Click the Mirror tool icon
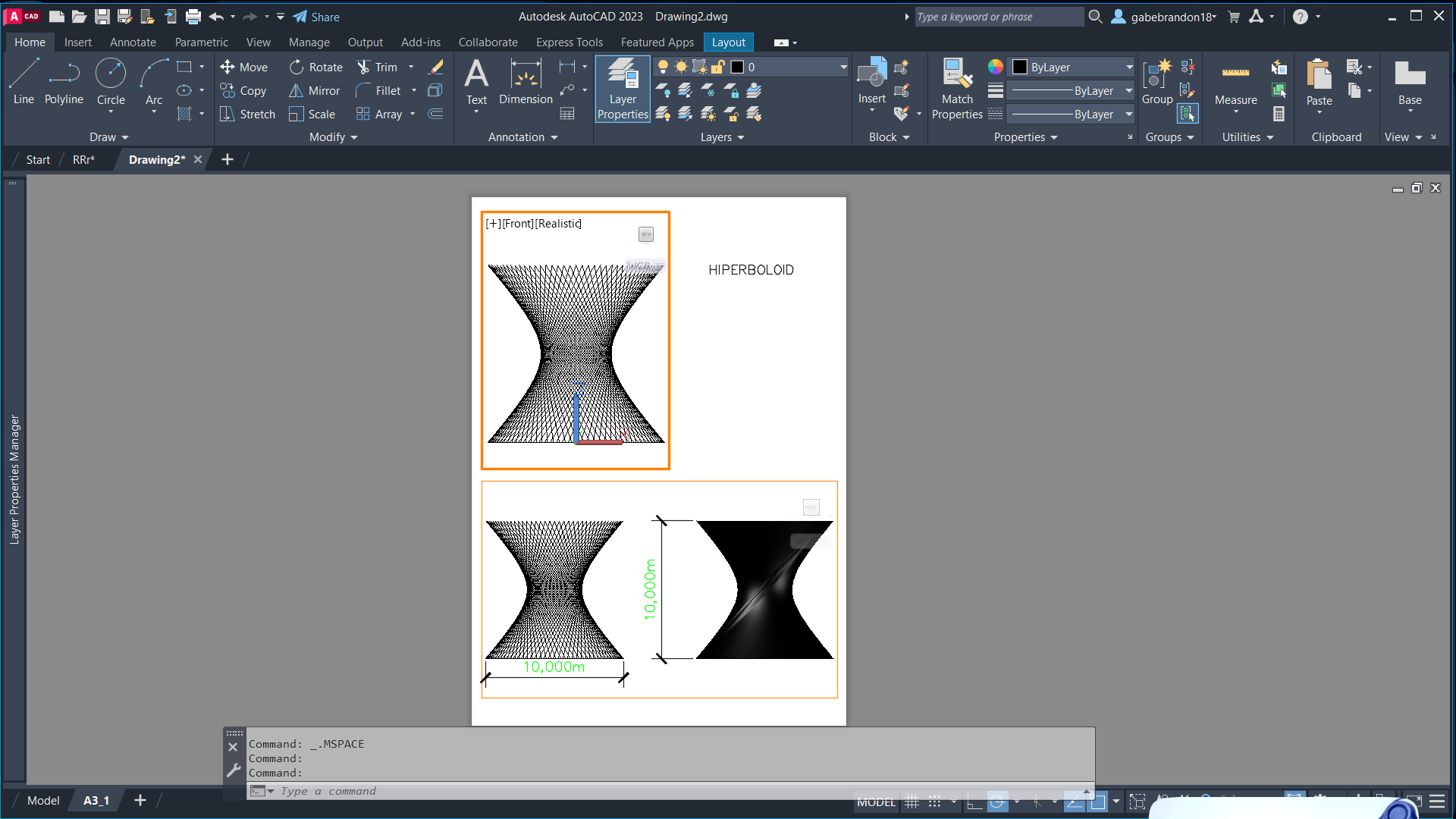This screenshot has width=1456, height=819. tap(297, 91)
